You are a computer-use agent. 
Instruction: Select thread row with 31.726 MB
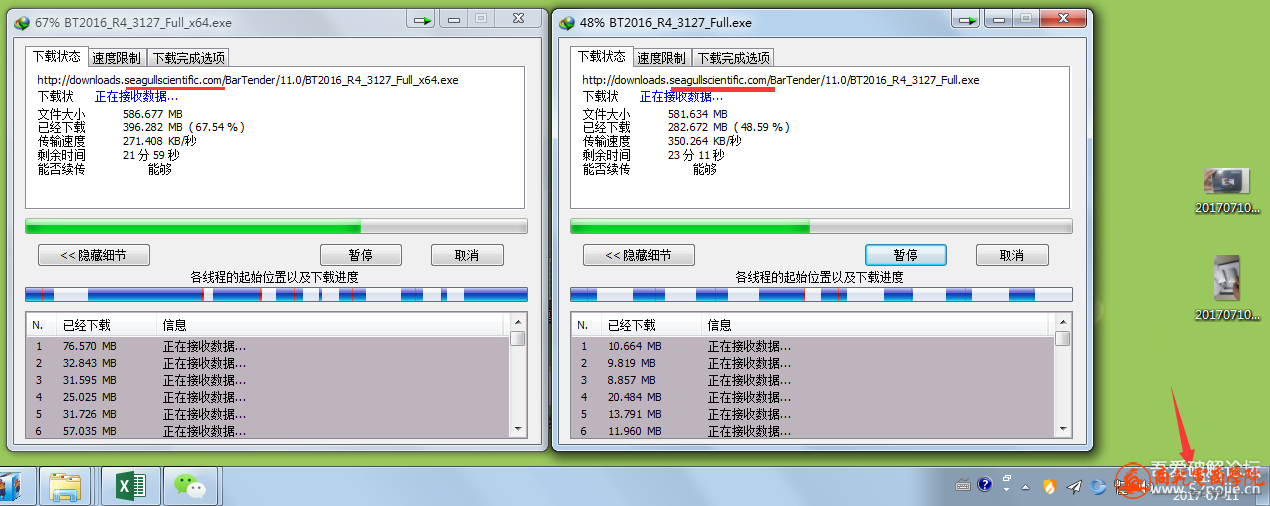(x=267, y=414)
